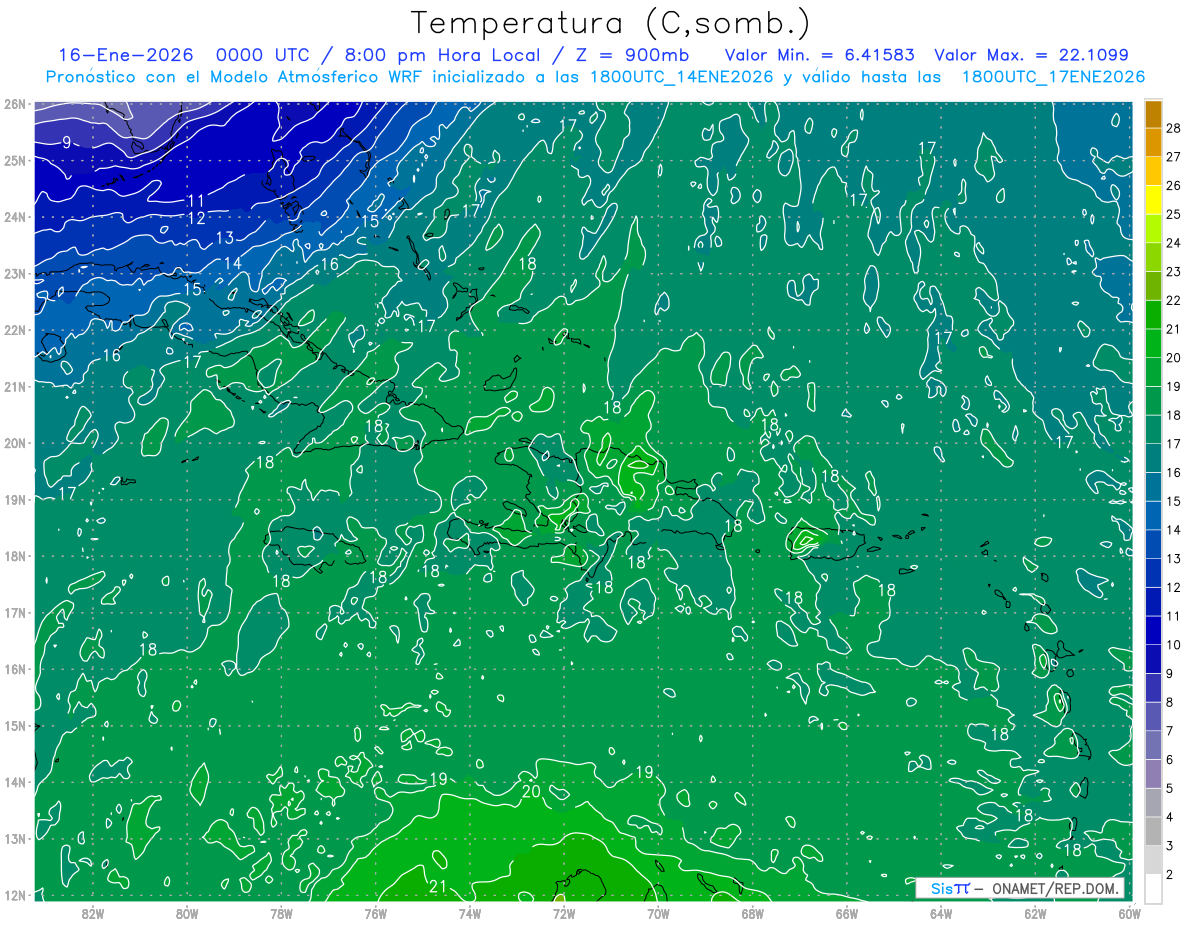Click the "68W" longitude axis label
The image size is (1200, 927).
[753, 913]
